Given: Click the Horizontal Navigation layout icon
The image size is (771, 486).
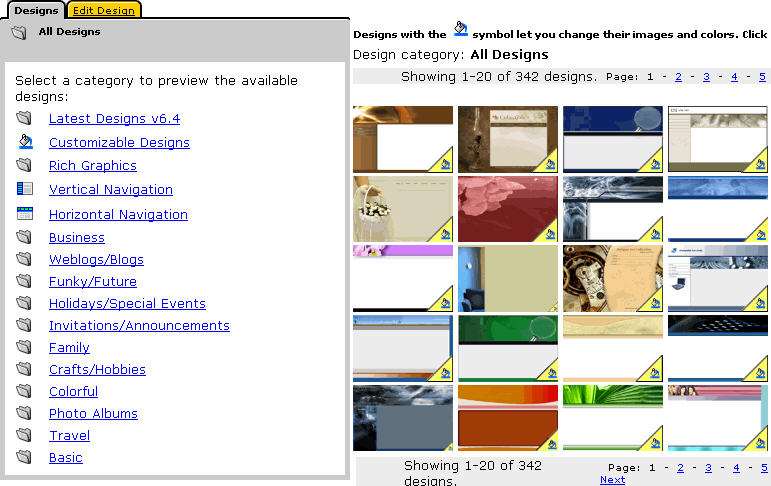Looking at the screenshot, I should coord(25,213).
